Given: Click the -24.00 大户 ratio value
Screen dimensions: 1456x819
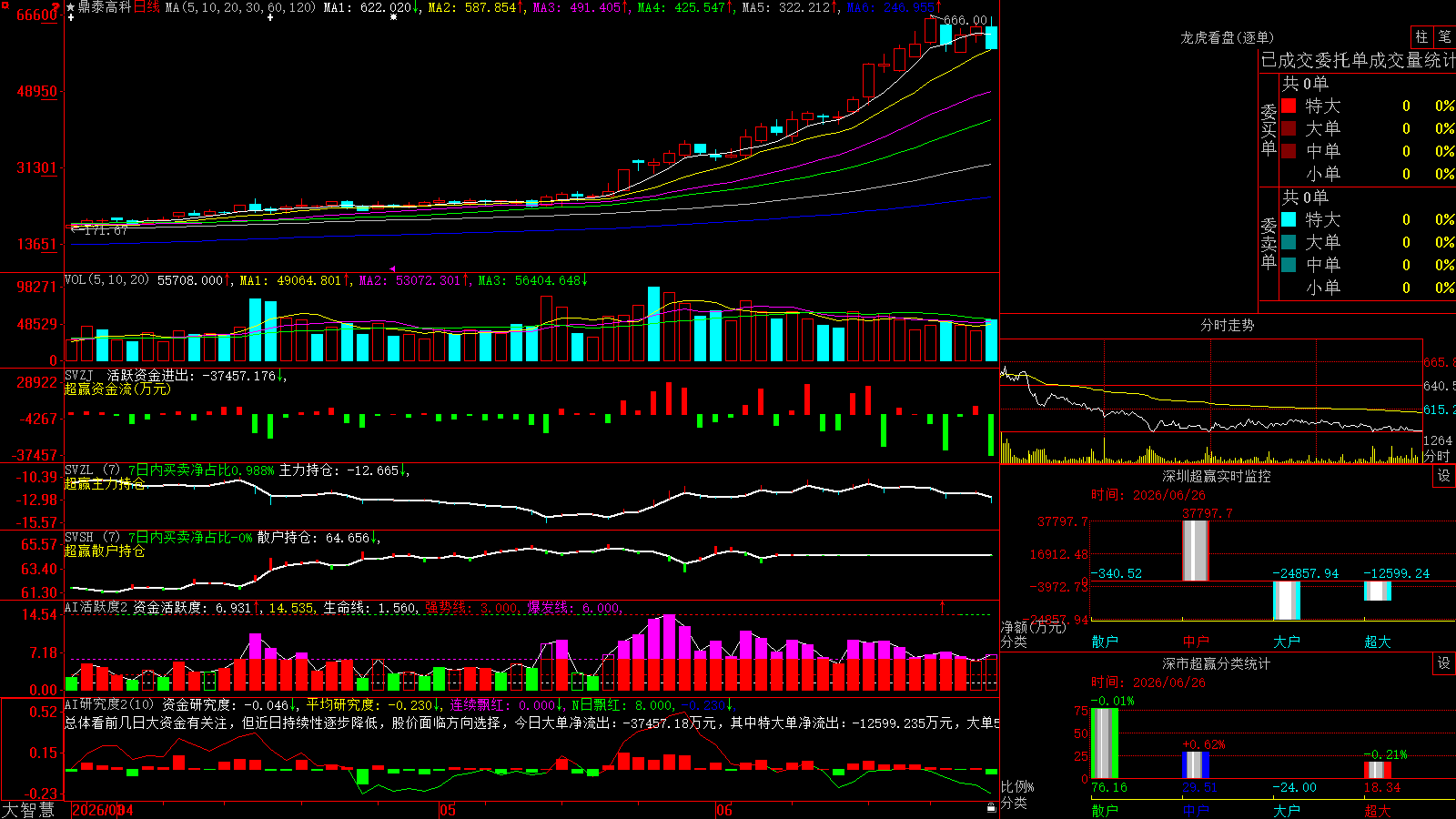Looking at the screenshot, I should (x=1294, y=787).
